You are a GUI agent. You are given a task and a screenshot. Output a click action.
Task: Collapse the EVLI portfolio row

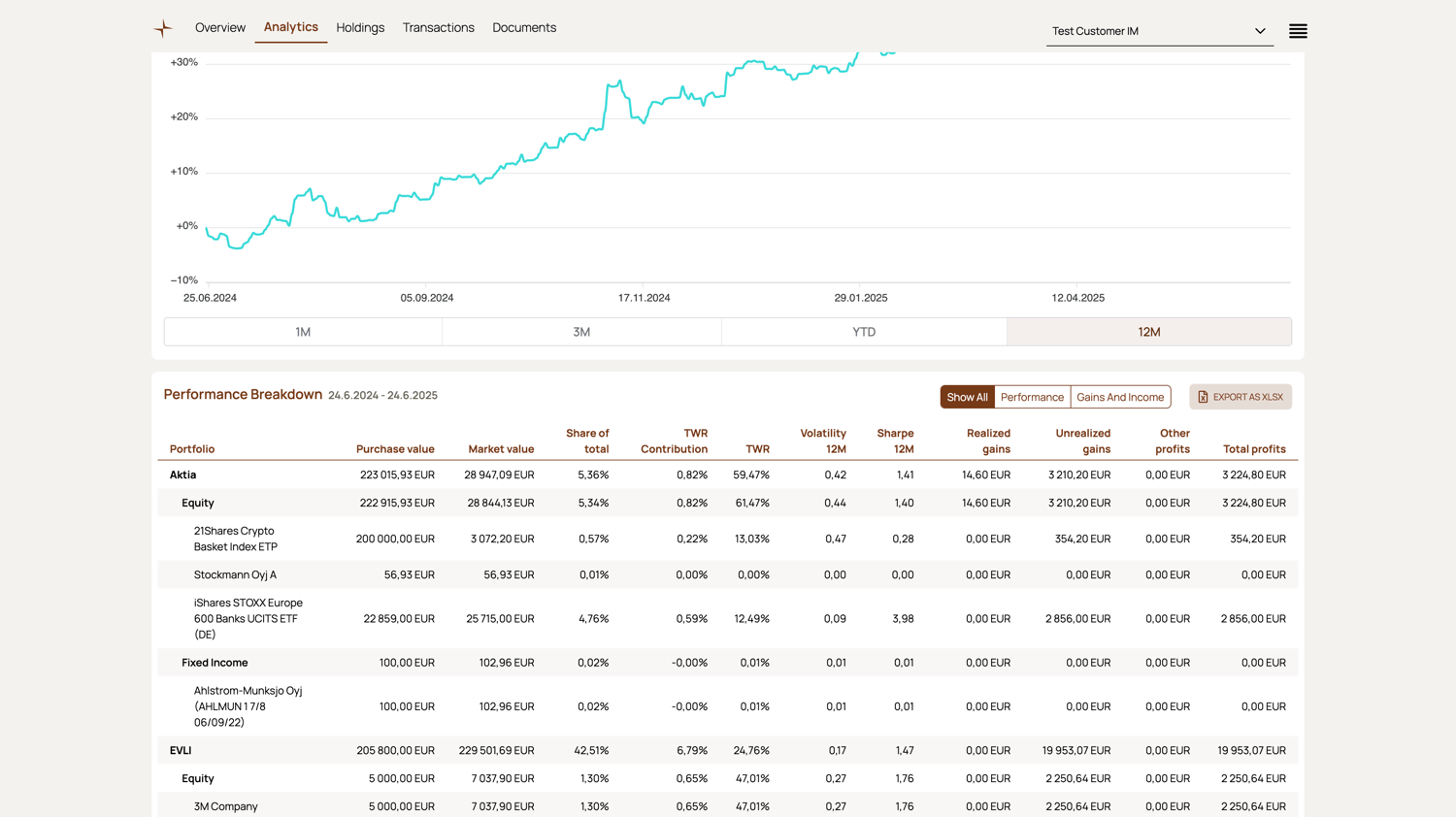pos(181,751)
